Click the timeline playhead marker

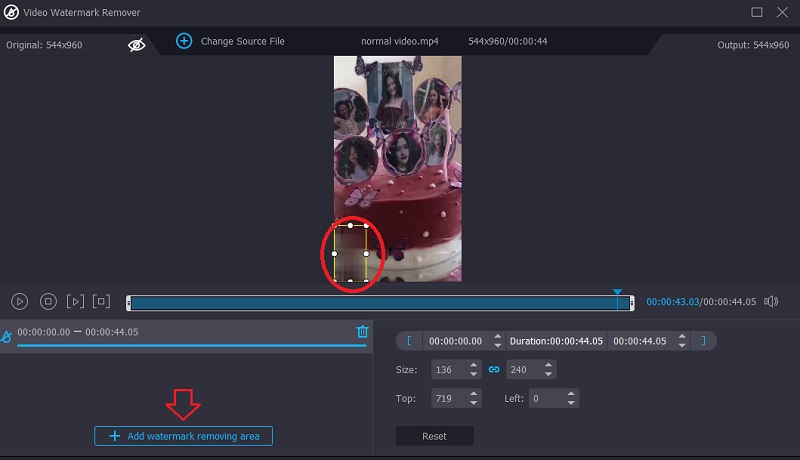(x=617, y=293)
